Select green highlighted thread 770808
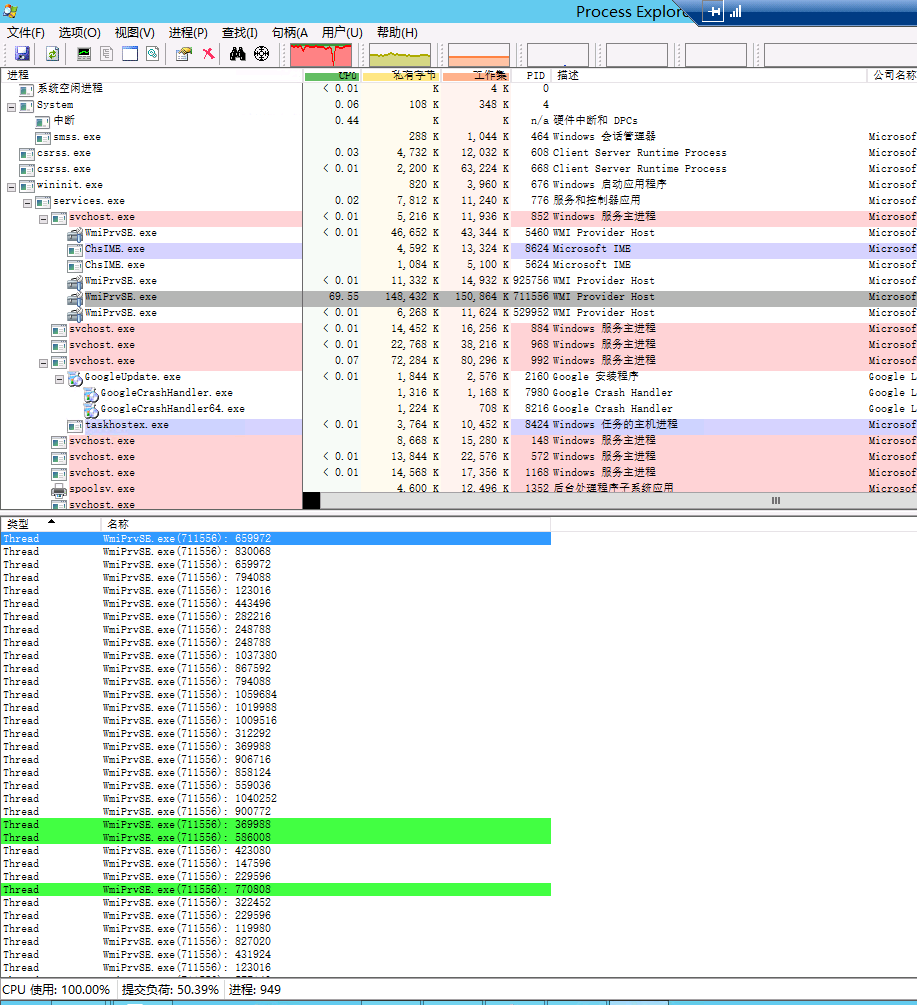Image resolution: width=917 pixels, height=1005 pixels. (x=276, y=890)
